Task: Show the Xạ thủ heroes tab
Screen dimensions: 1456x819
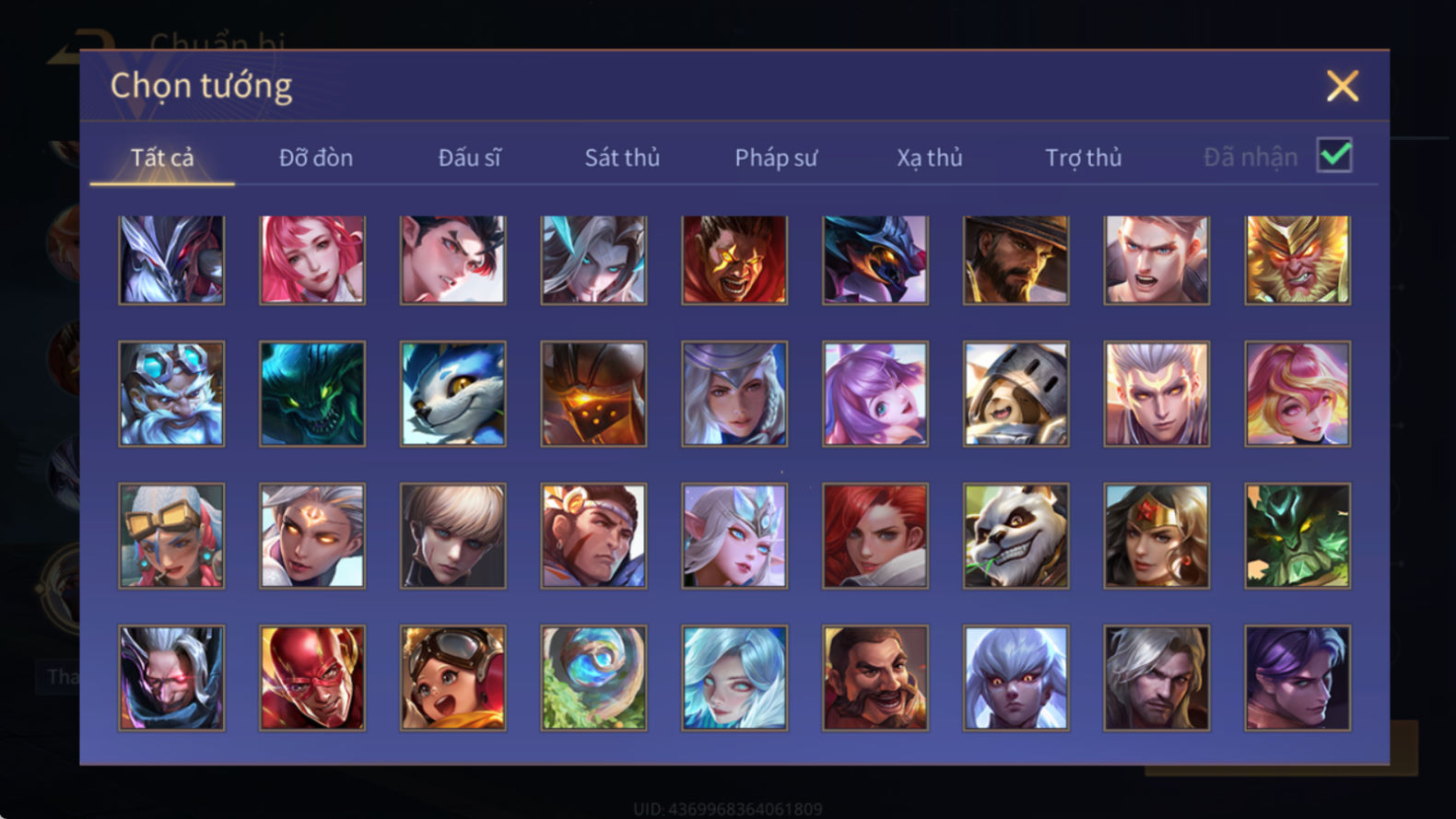Action: point(930,158)
